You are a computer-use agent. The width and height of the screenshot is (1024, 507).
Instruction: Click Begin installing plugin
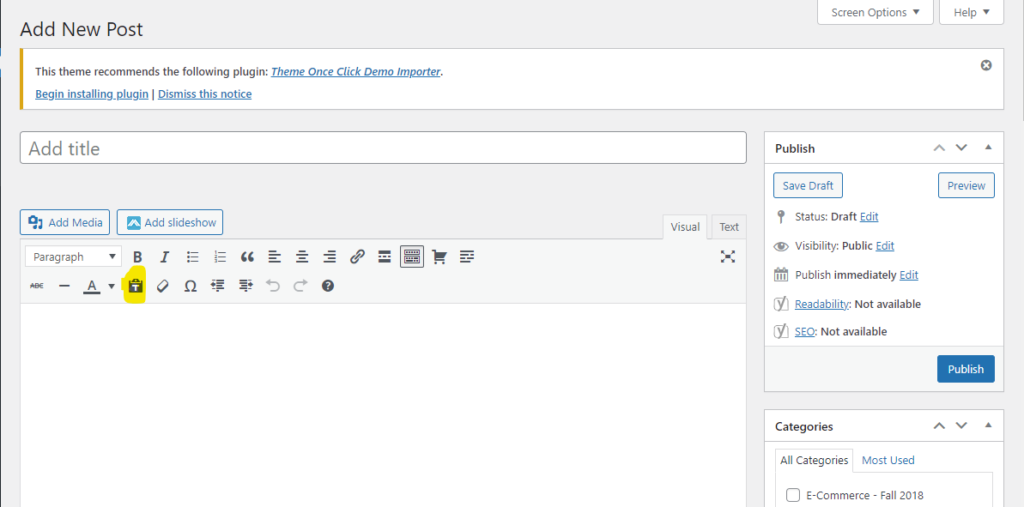pos(91,94)
